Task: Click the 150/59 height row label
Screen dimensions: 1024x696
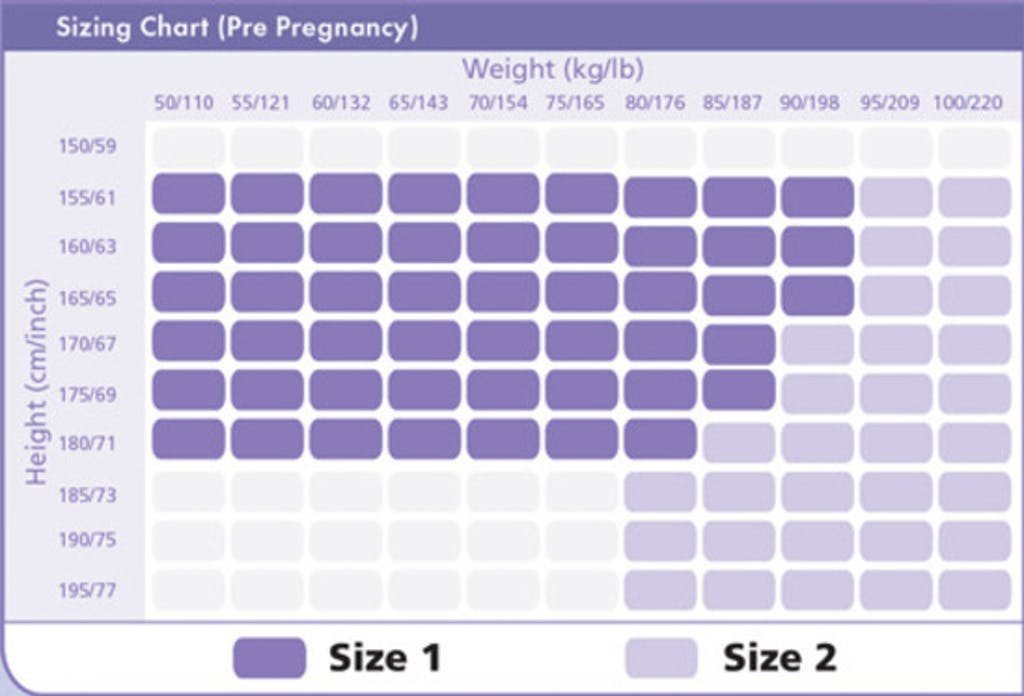Action: 86,147
